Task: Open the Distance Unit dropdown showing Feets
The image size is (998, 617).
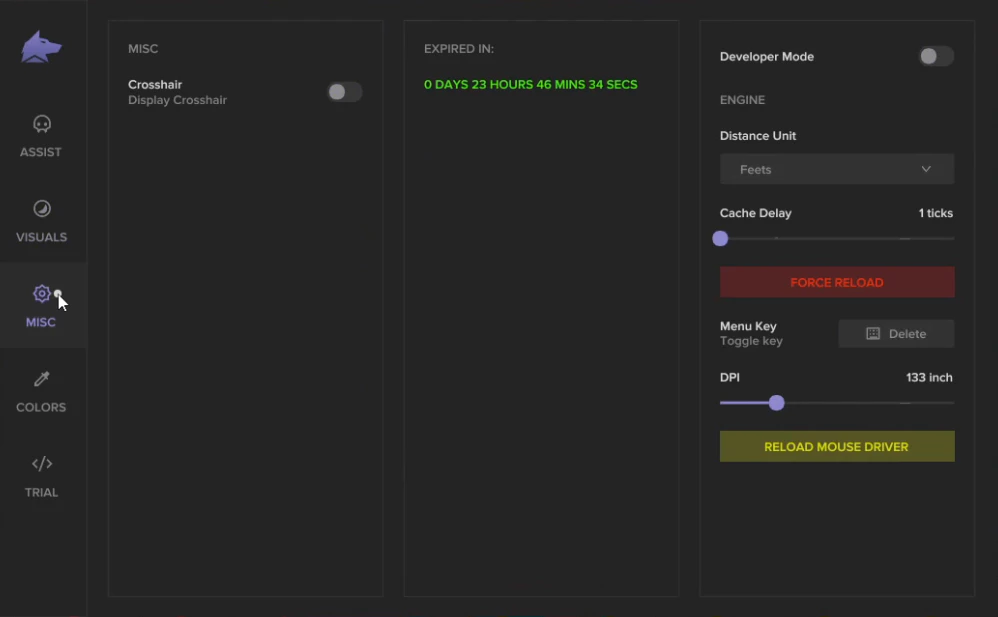Action: tap(836, 169)
